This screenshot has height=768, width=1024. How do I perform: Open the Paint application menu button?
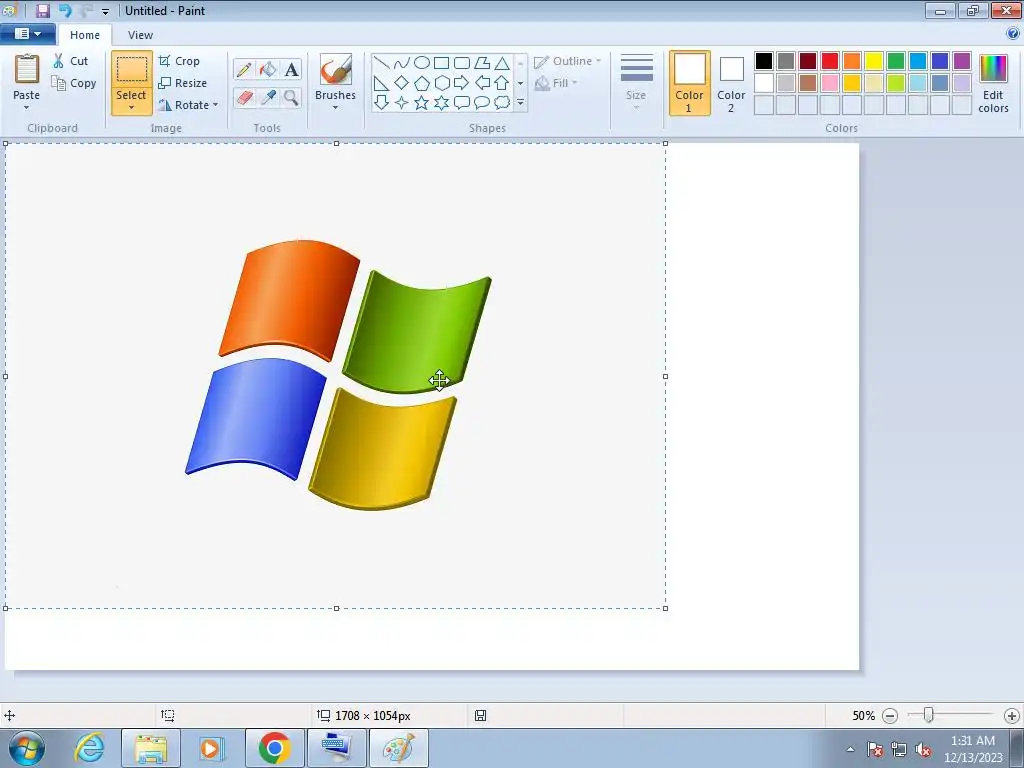click(x=27, y=34)
